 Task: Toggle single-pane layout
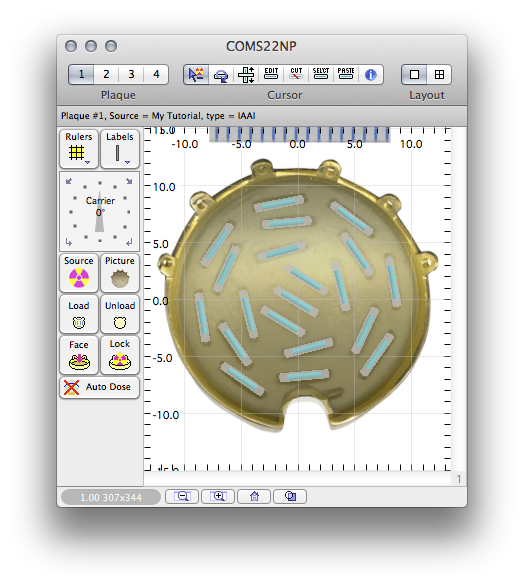pyautogui.click(x=414, y=74)
